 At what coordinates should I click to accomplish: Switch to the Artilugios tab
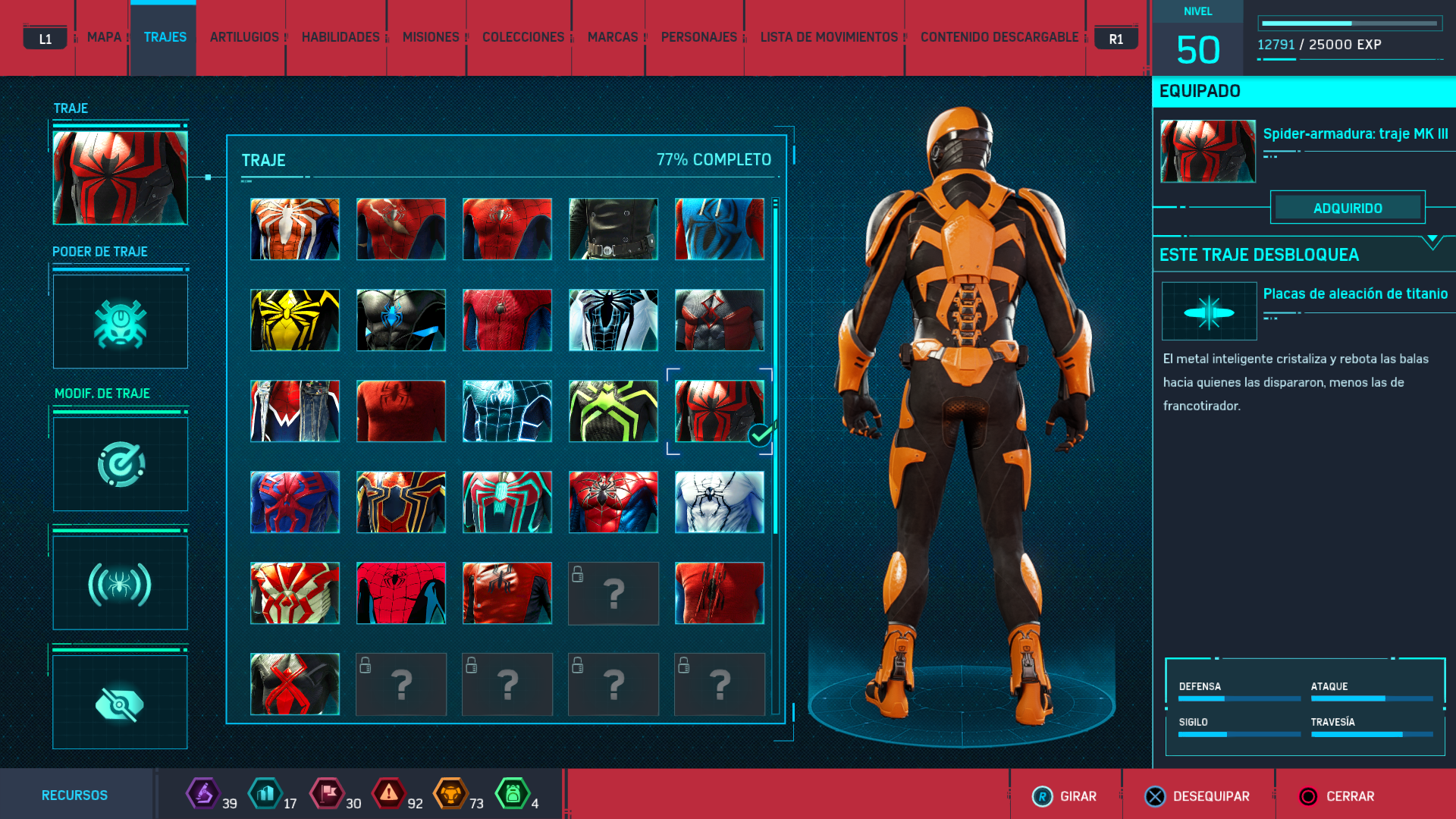[x=244, y=37]
